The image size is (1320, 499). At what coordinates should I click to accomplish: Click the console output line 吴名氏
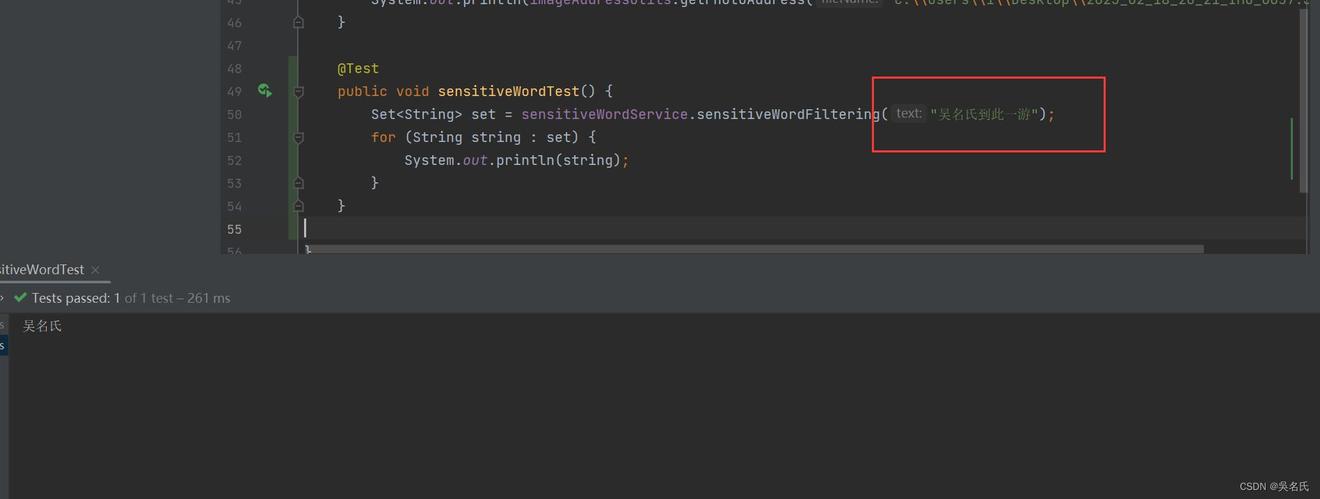[43, 326]
